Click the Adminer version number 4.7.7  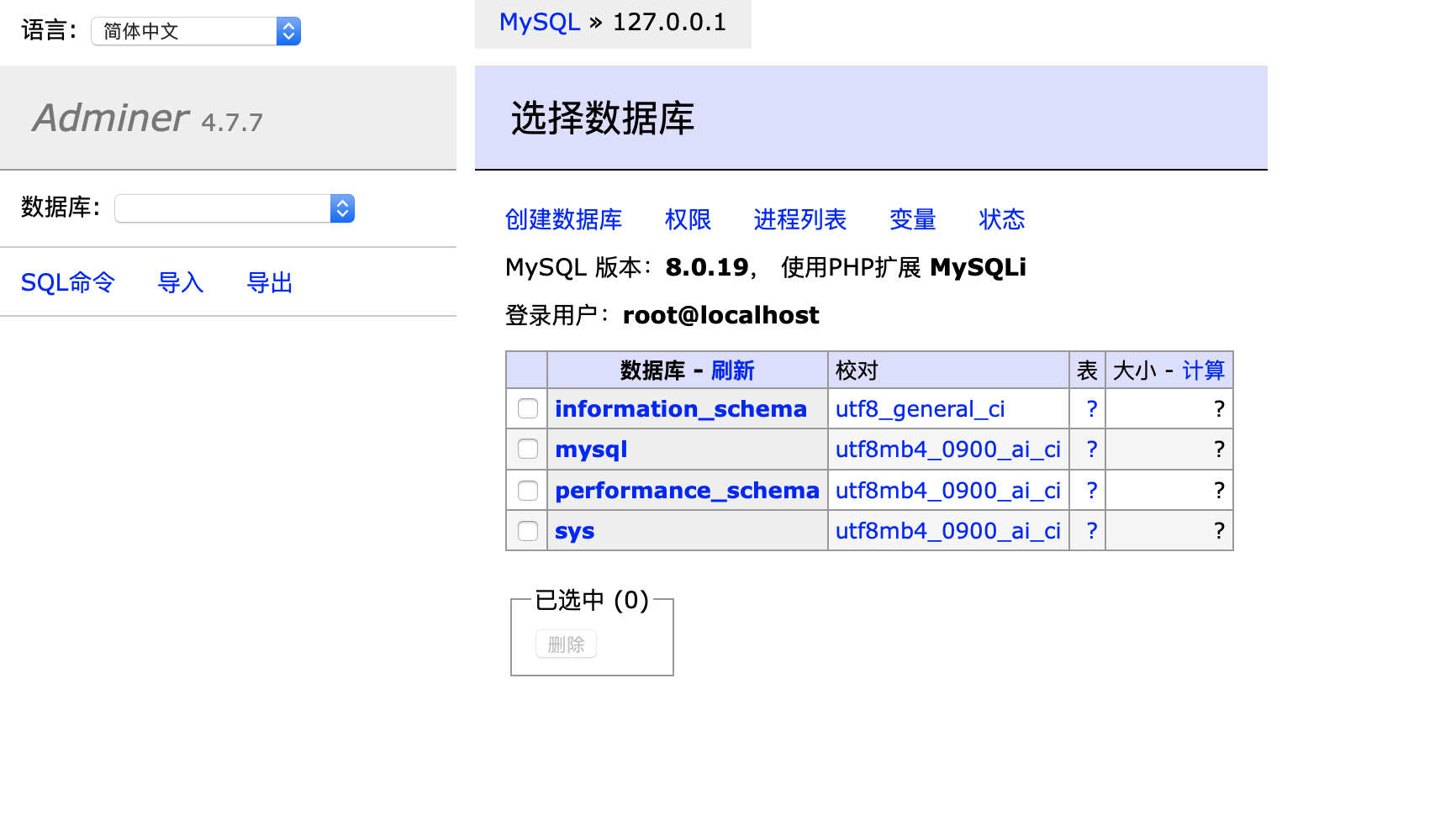[232, 123]
